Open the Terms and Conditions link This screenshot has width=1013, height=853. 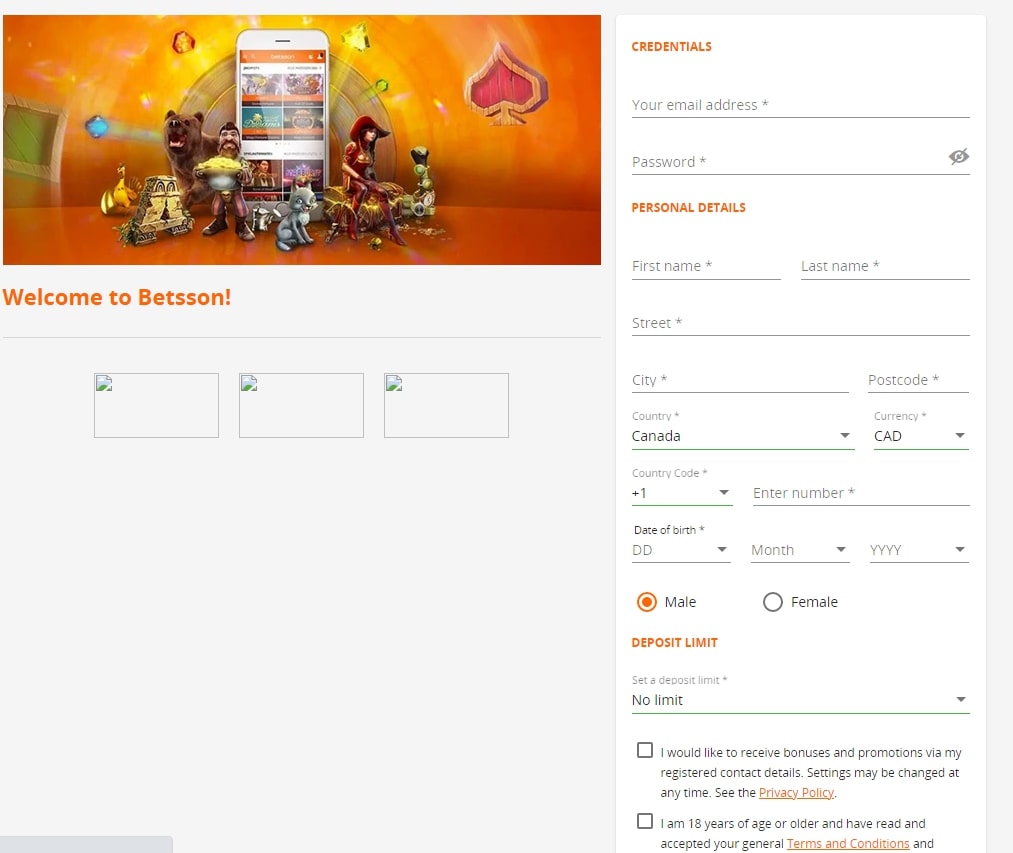click(847, 843)
